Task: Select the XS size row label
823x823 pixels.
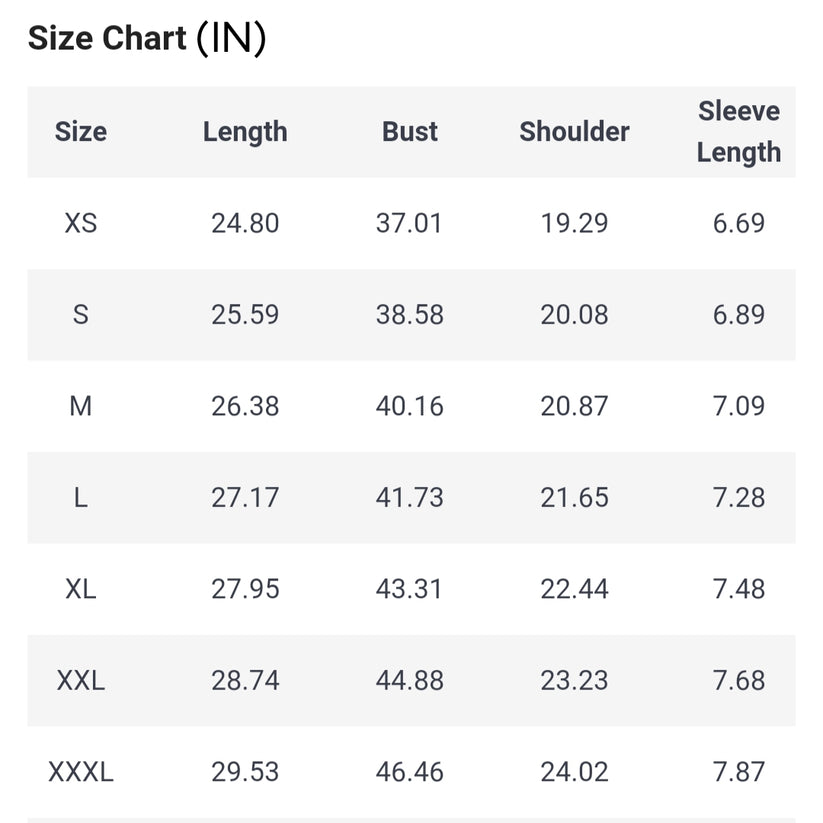Action: click(81, 223)
